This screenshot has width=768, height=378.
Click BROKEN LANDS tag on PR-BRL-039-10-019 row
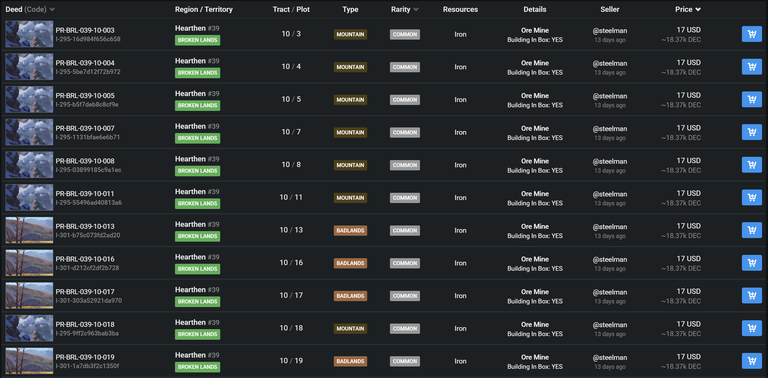click(197, 367)
